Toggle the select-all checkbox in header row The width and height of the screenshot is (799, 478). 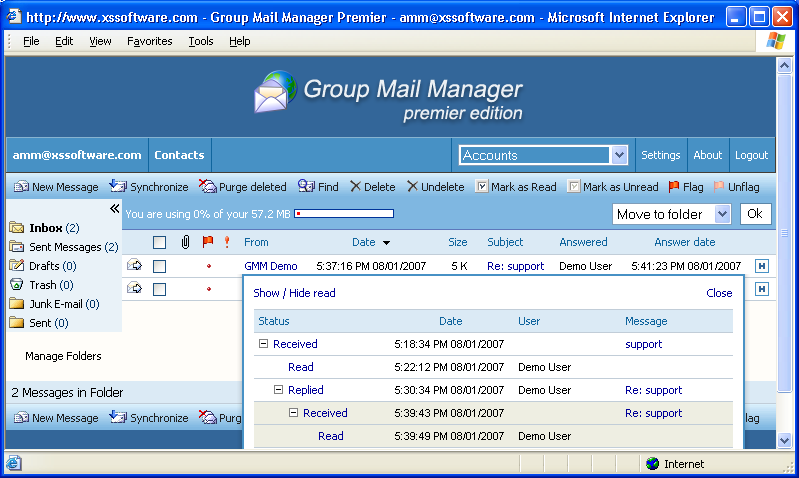[159, 242]
